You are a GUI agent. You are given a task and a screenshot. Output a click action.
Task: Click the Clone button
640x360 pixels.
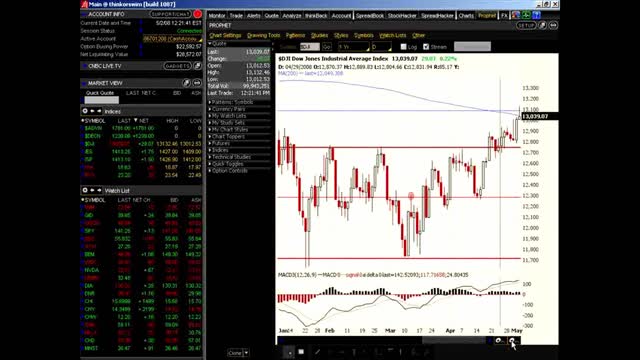pos(235,353)
